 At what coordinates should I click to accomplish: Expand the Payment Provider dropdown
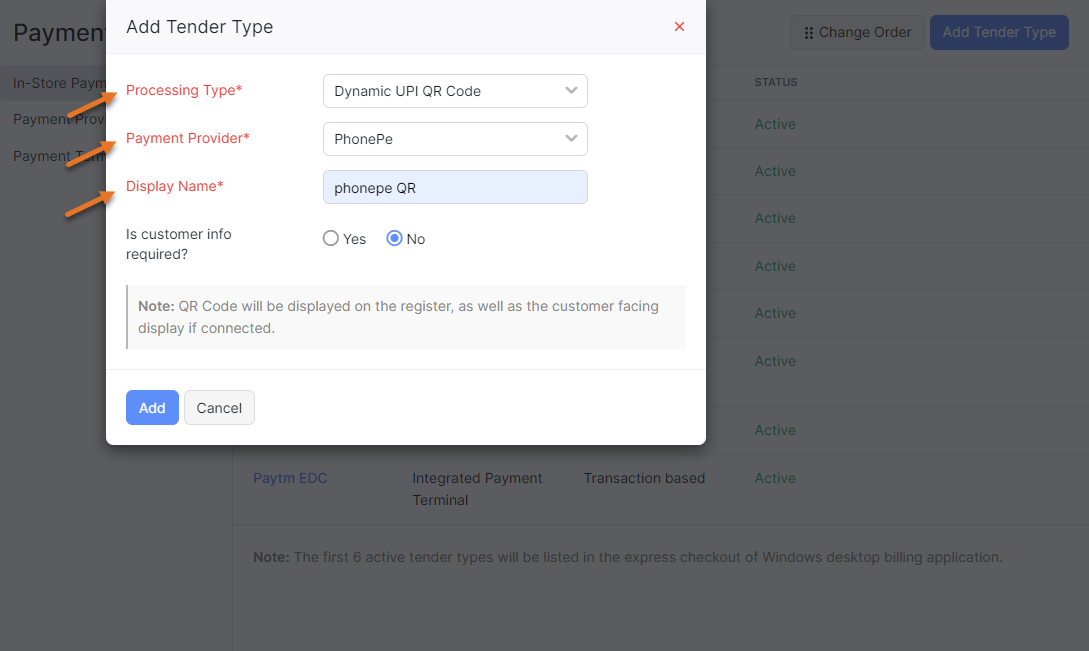click(x=455, y=139)
